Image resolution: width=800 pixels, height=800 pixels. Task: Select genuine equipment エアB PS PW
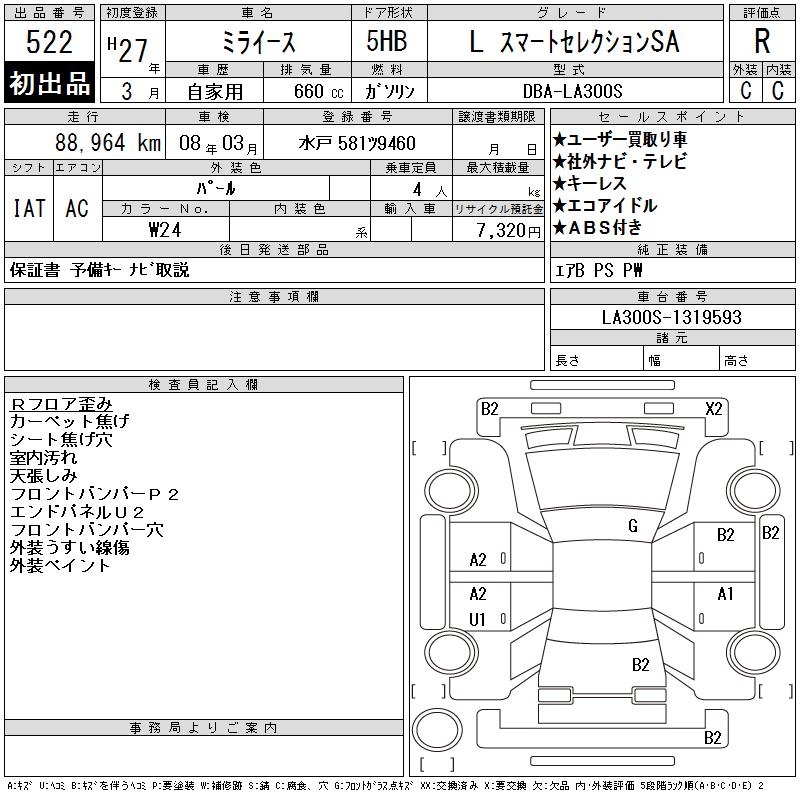[x=599, y=270]
